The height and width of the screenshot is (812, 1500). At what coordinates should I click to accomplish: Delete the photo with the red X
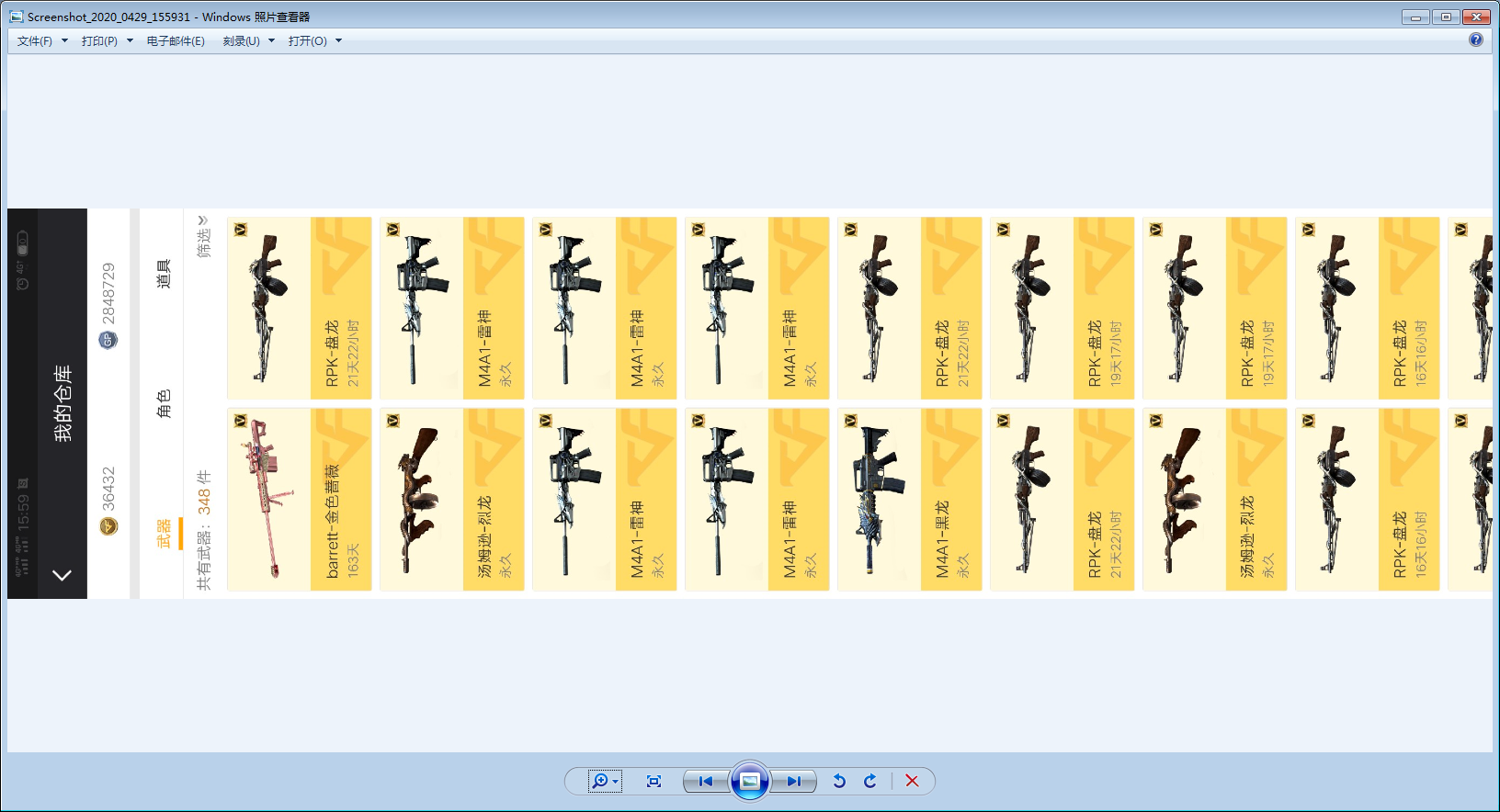(912, 781)
